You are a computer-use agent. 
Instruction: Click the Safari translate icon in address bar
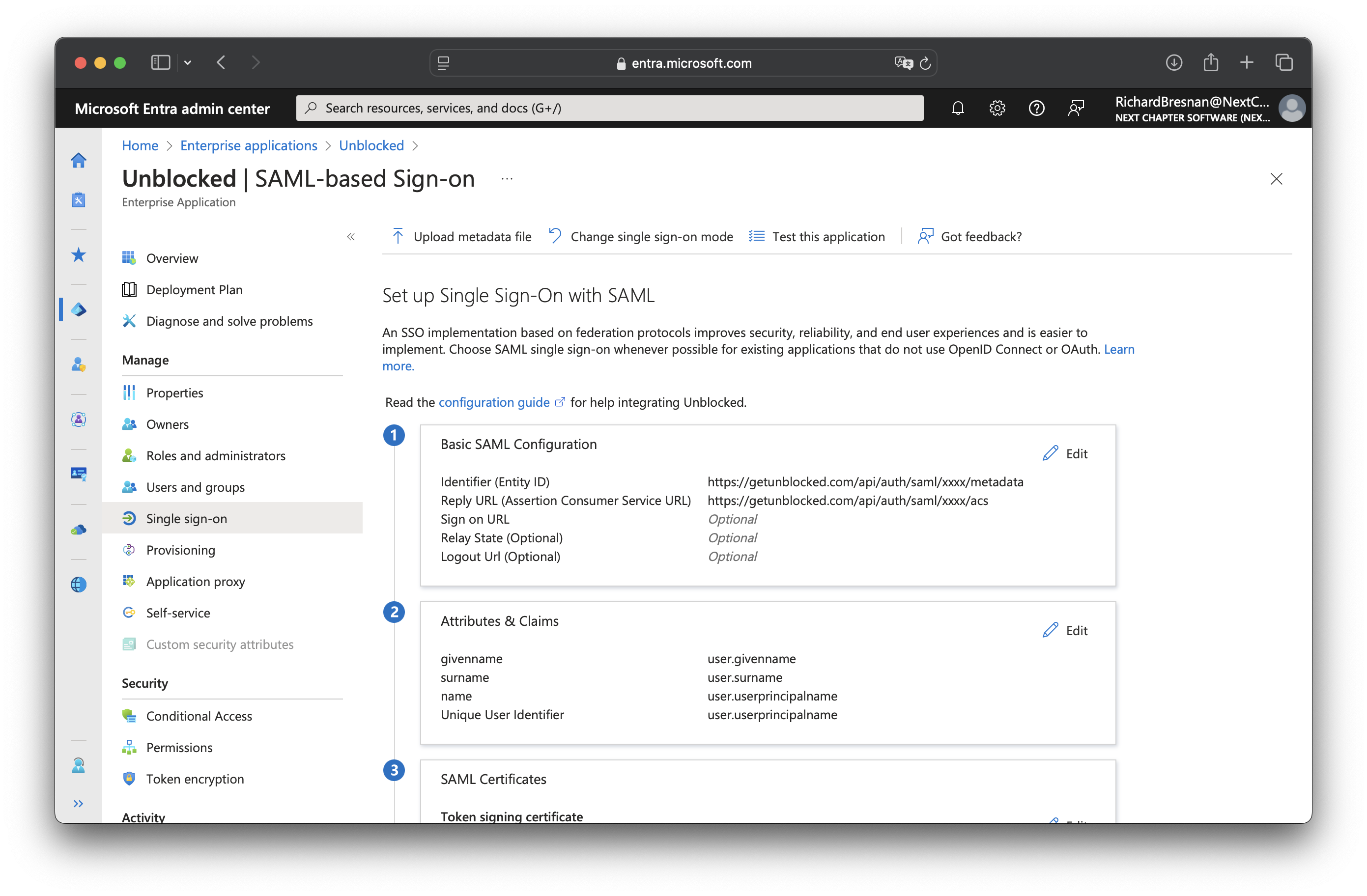point(904,63)
